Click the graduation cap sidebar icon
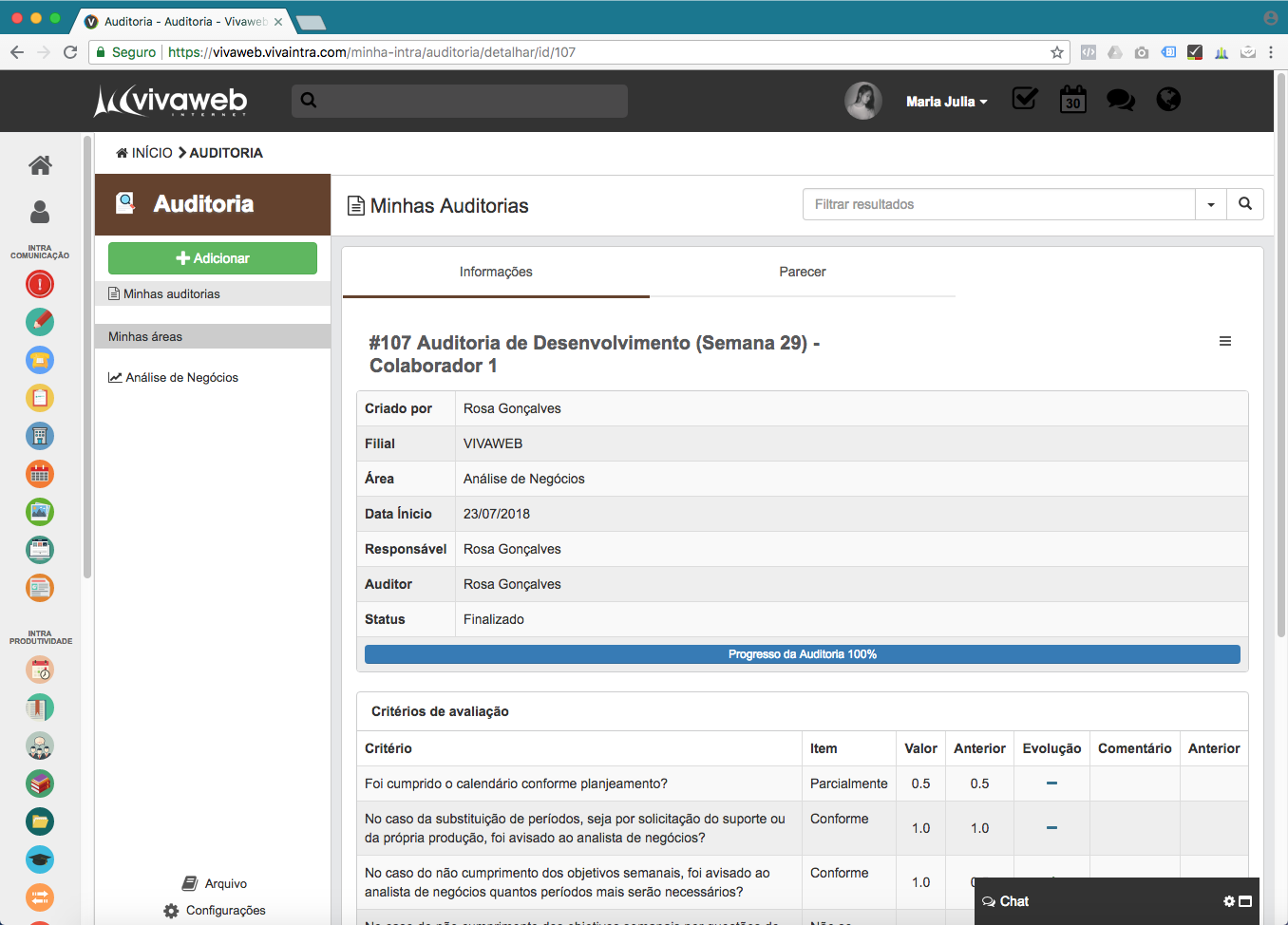 [40, 859]
